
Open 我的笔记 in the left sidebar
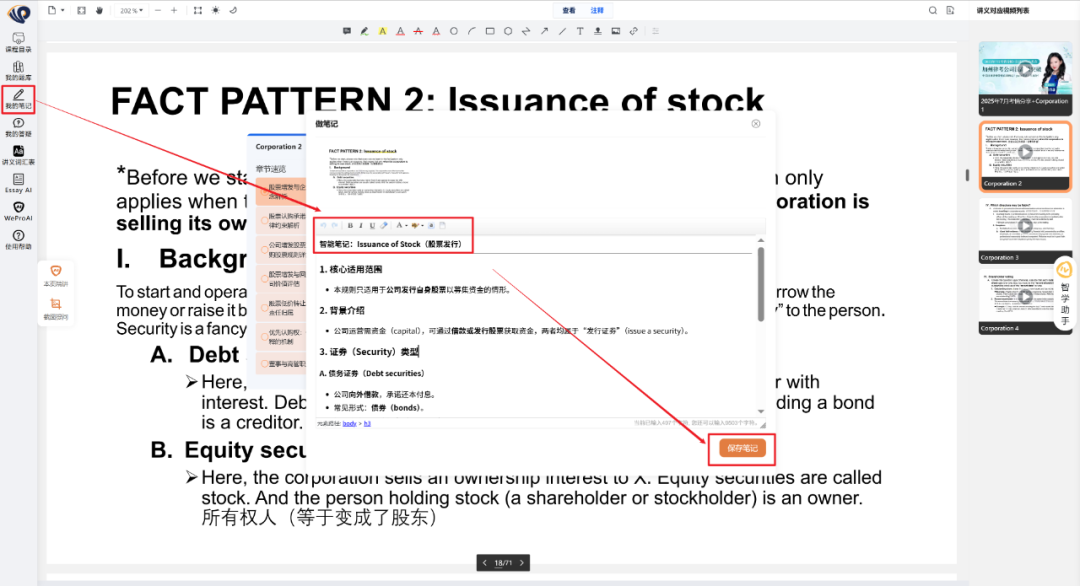pos(18,99)
